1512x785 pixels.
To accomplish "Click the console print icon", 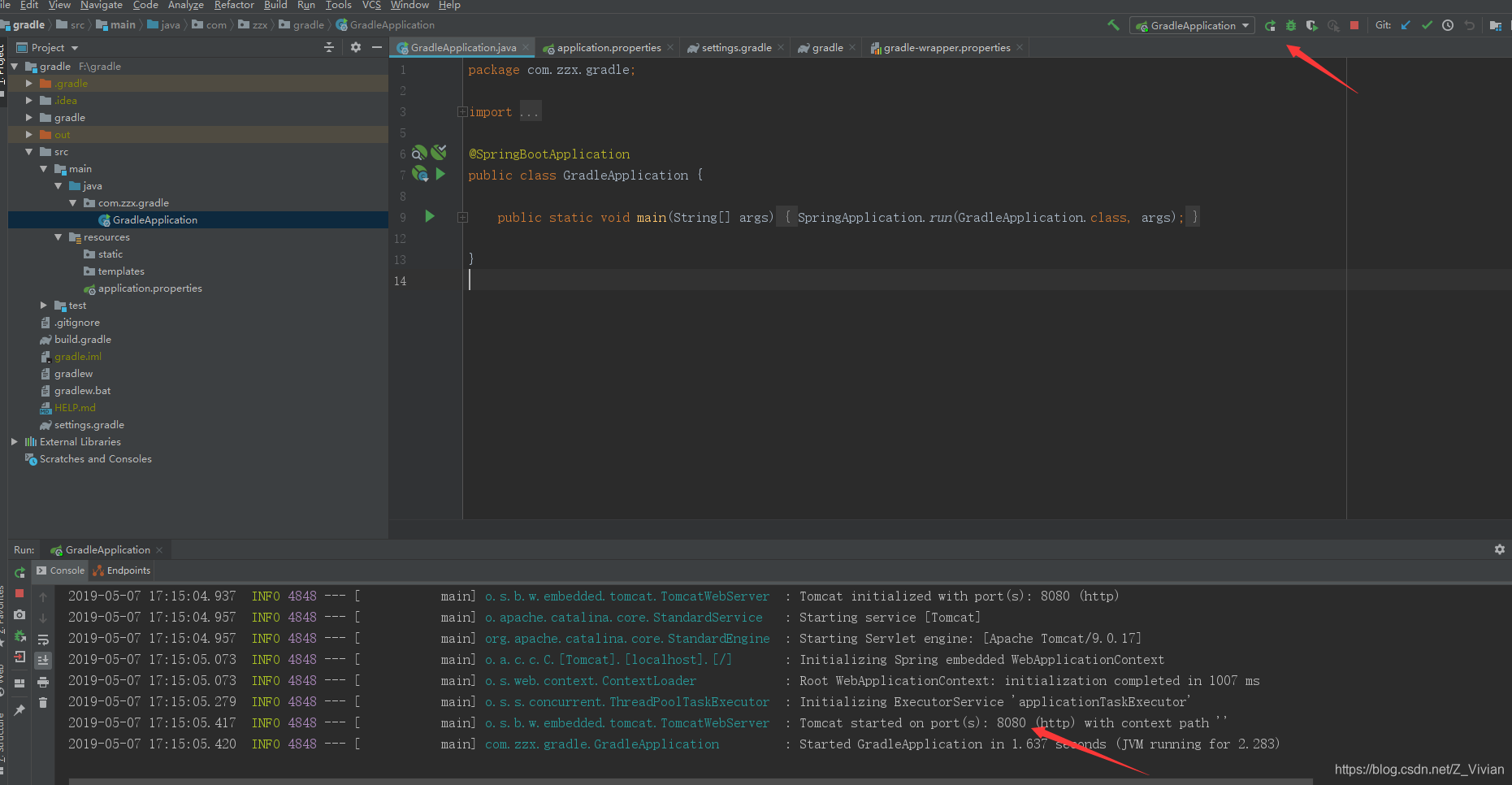I will [x=43, y=682].
